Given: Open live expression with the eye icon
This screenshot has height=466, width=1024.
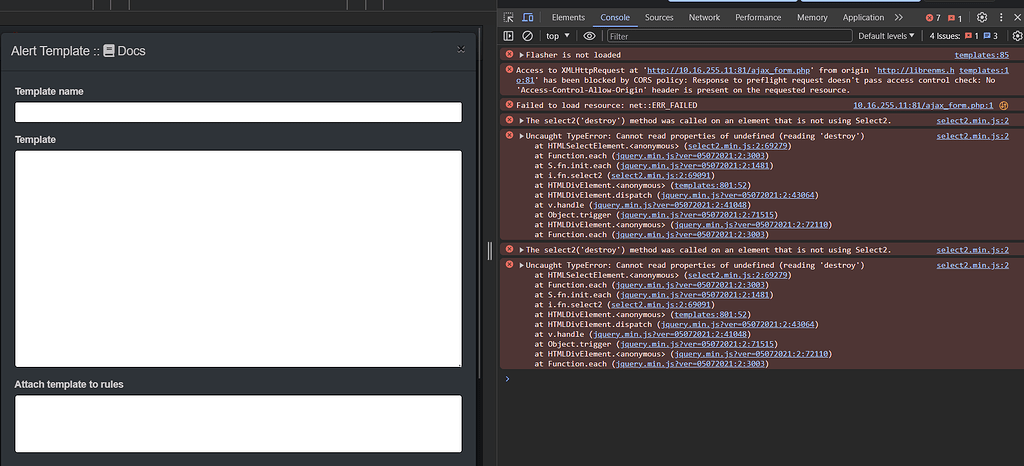Looking at the screenshot, I should pos(589,36).
